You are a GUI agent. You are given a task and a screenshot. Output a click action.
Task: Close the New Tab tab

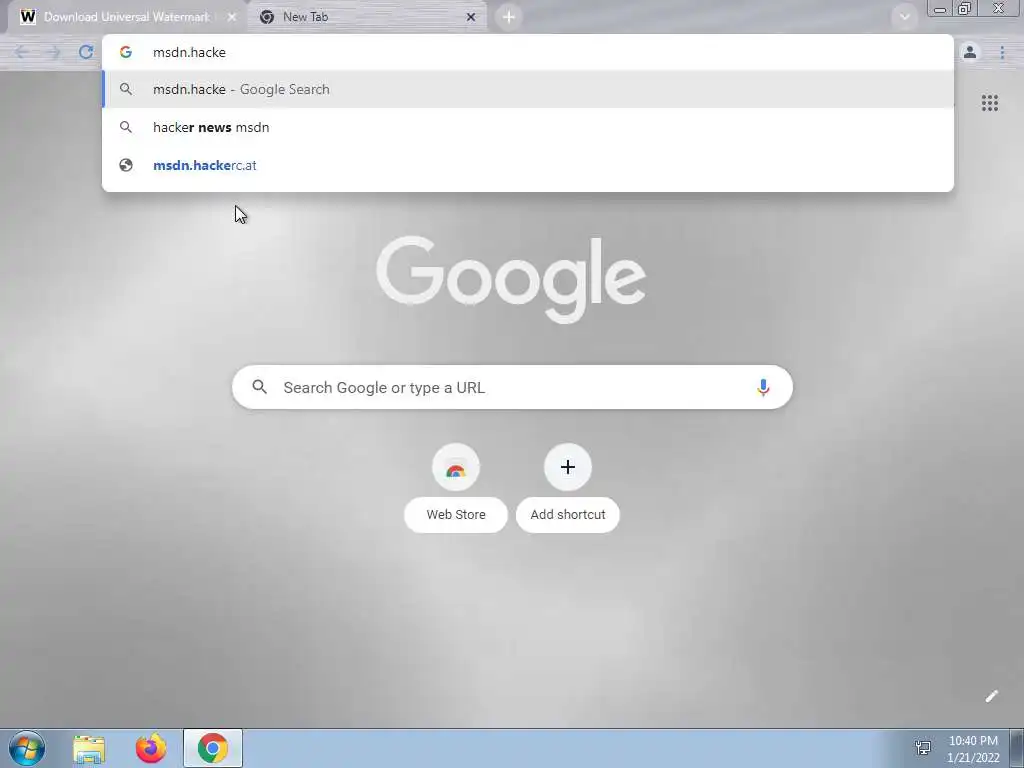[471, 17]
